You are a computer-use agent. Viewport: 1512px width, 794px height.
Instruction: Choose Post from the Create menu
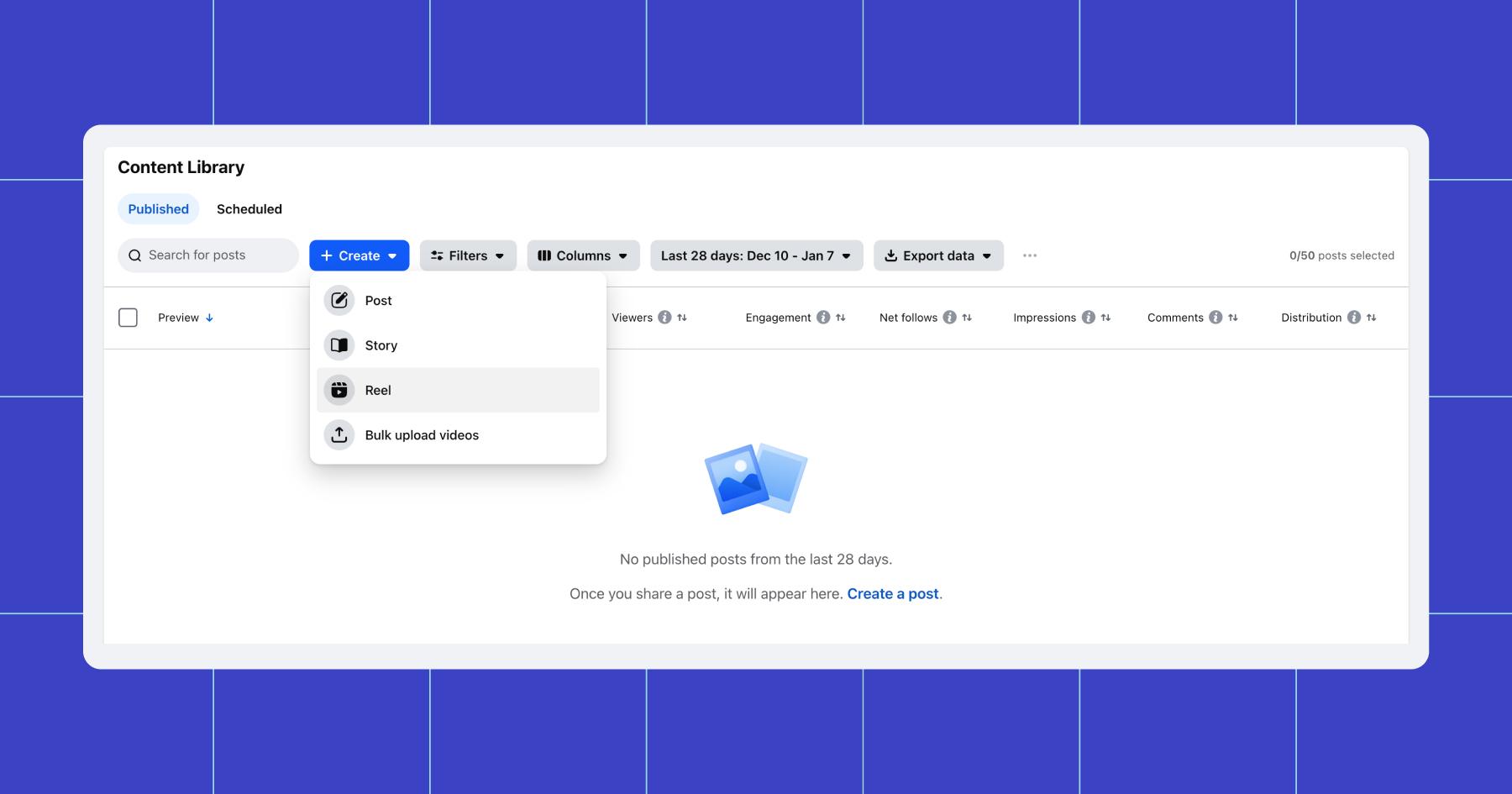click(458, 300)
